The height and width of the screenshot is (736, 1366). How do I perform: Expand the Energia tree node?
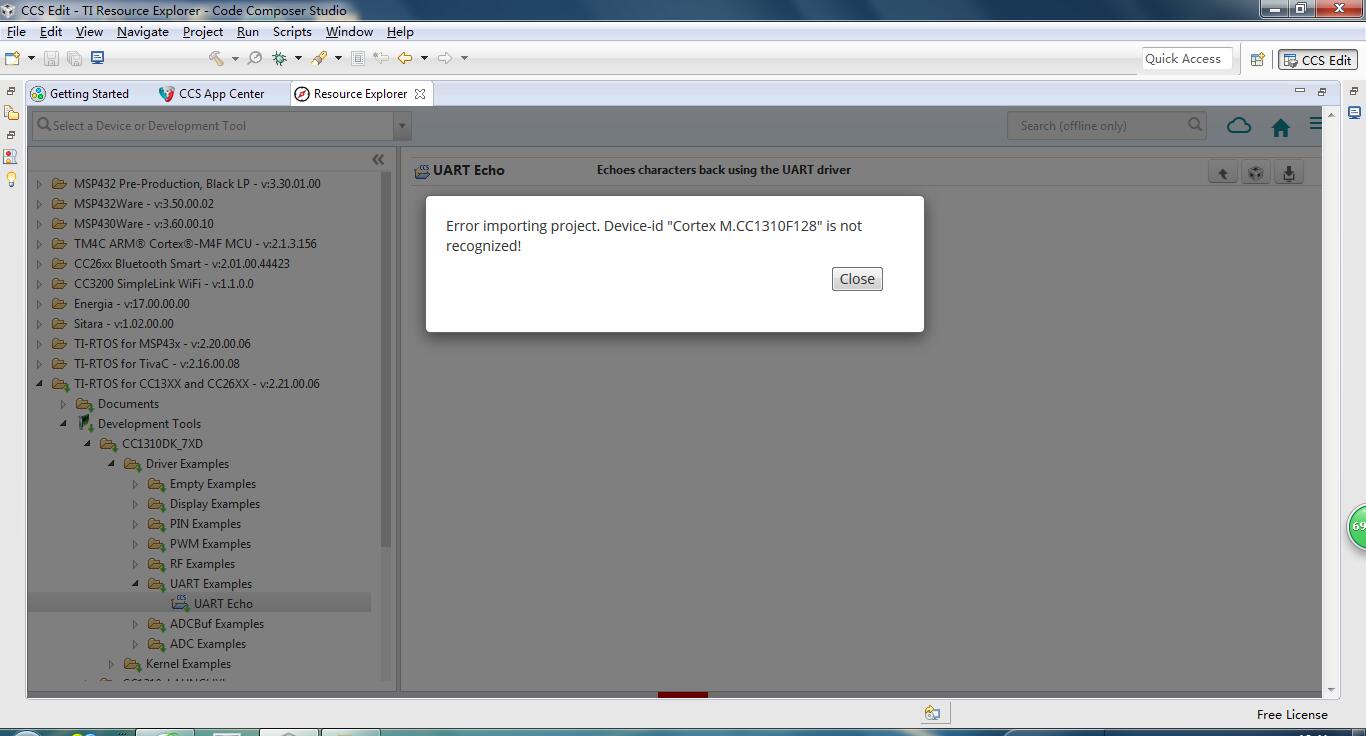pos(40,304)
